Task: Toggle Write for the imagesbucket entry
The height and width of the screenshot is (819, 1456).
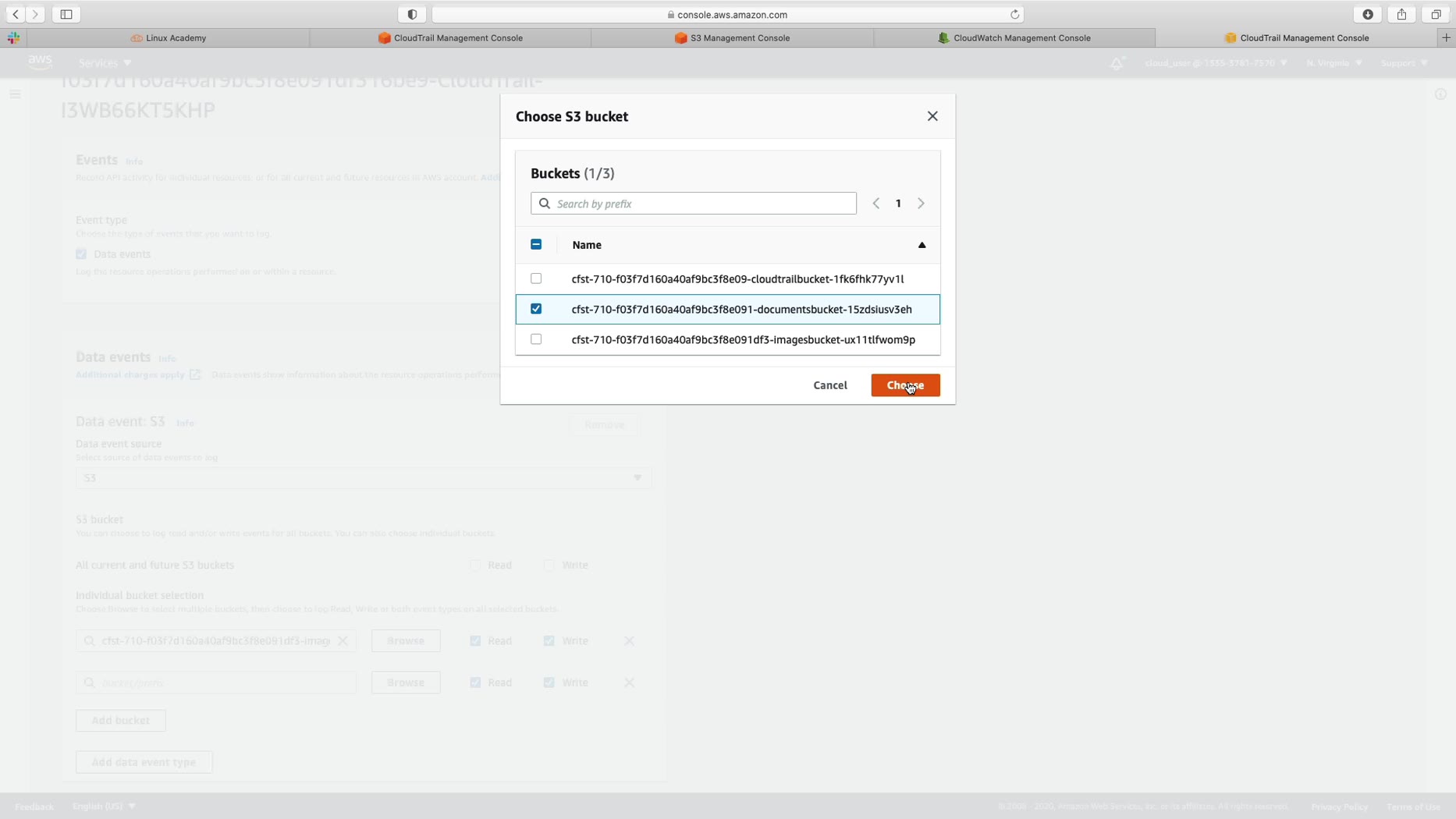Action: (549, 640)
